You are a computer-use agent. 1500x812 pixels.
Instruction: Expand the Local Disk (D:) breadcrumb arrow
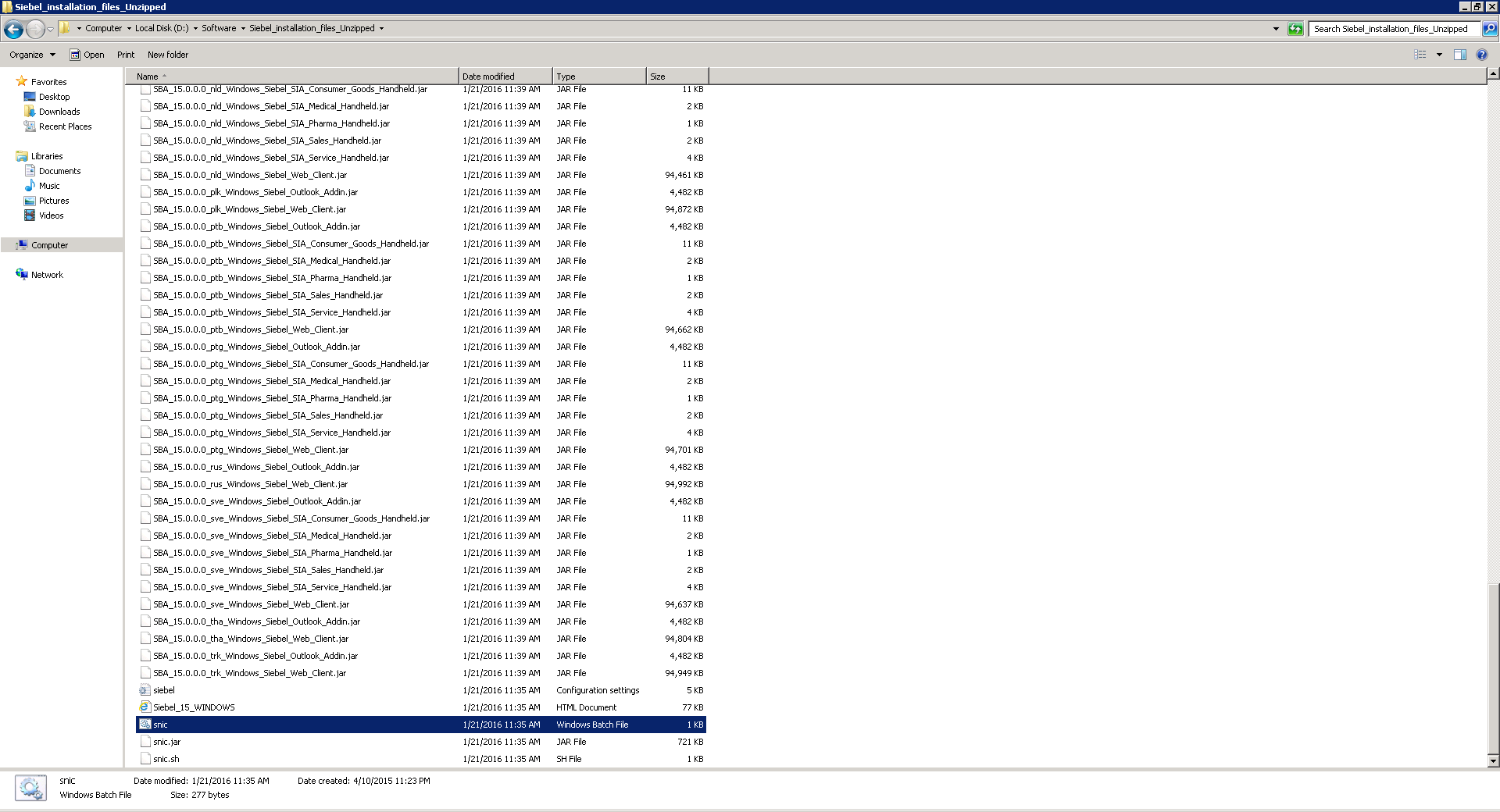coord(195,29)
